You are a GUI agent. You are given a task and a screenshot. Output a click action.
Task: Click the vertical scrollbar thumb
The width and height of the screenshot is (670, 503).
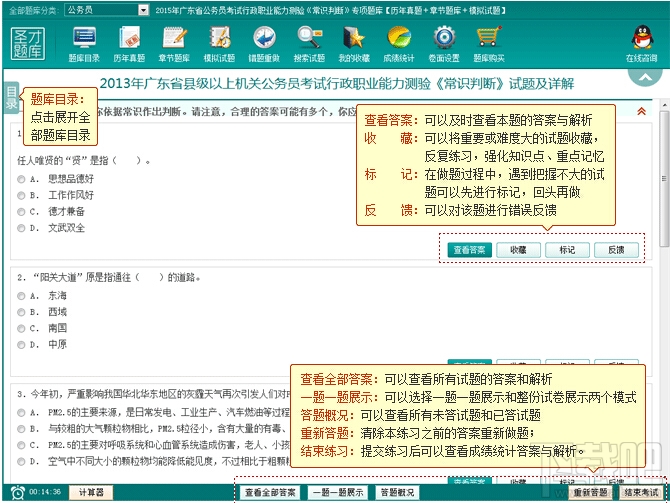point(664,179)
